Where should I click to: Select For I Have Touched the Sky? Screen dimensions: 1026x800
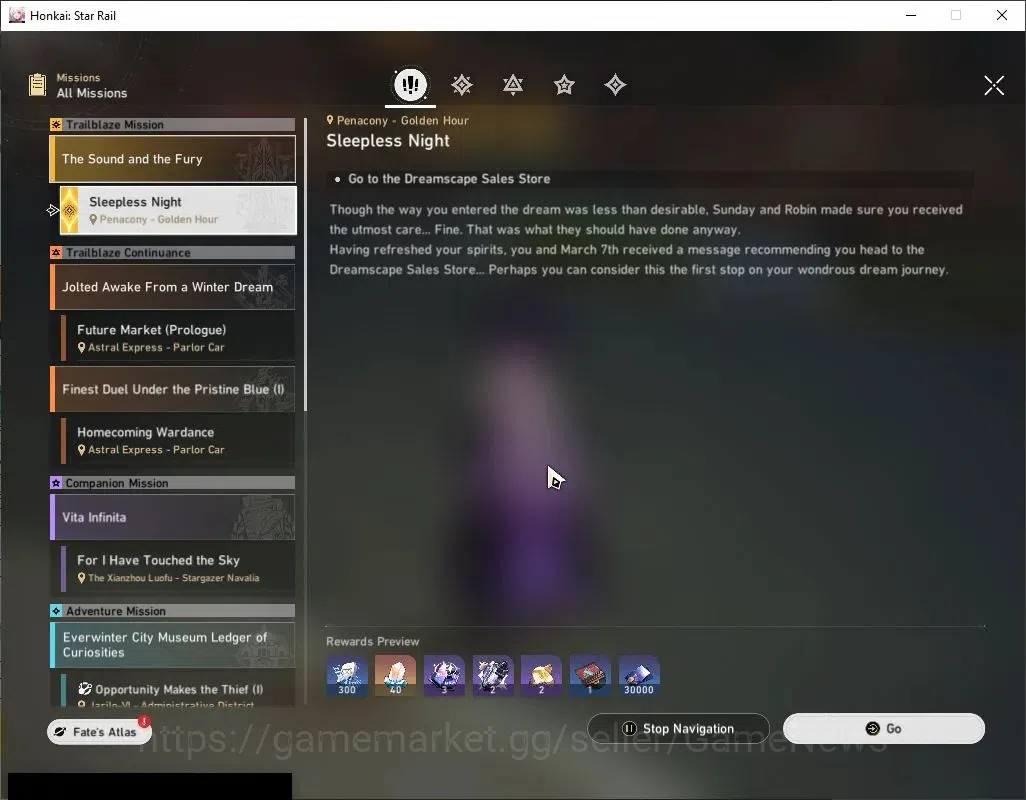[x=178, y=569]
